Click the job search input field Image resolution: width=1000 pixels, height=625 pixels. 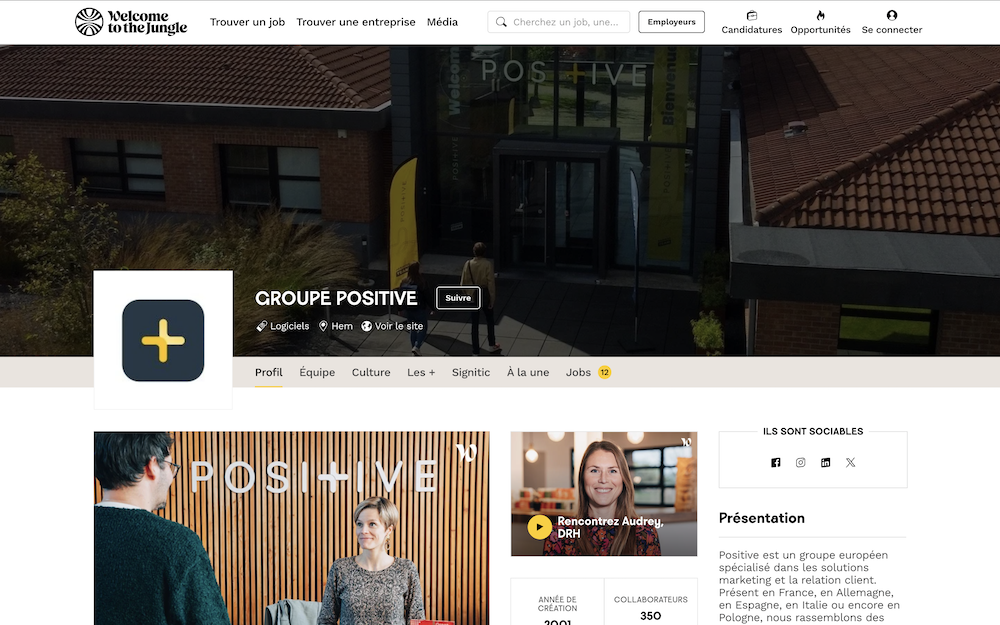559,22
